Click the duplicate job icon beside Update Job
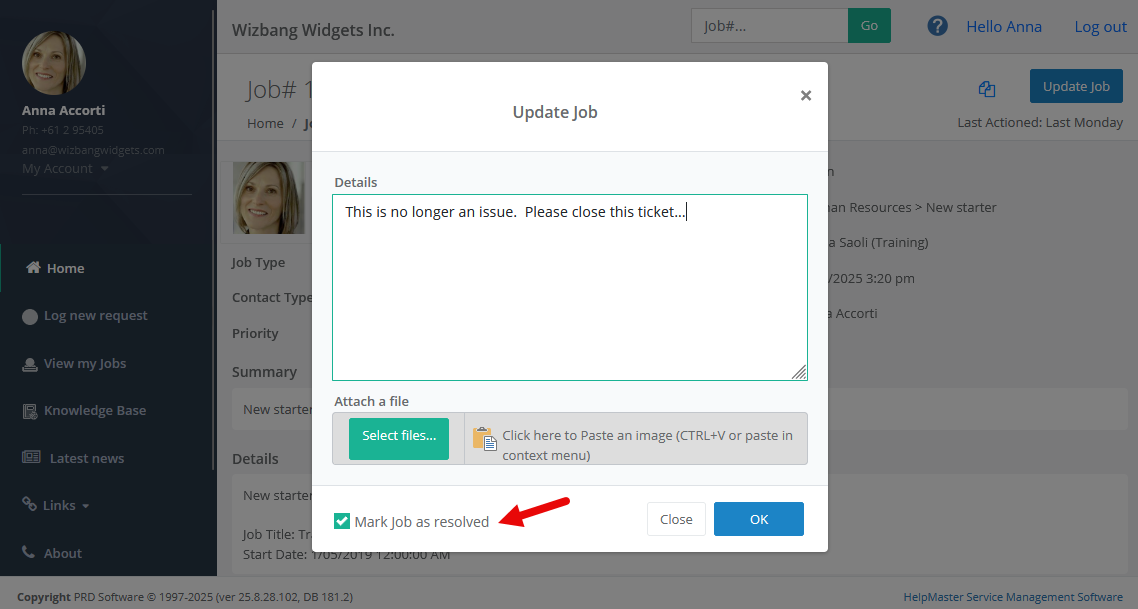Viewport: 1138px width, 609px height. pyautogui.click(x=987, y=89)
